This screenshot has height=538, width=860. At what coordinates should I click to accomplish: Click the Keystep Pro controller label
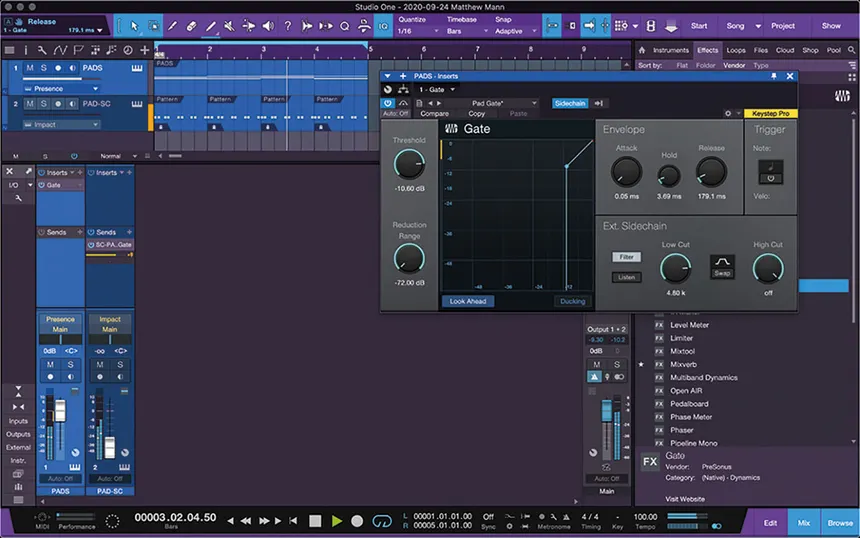[x=771, y=114]
